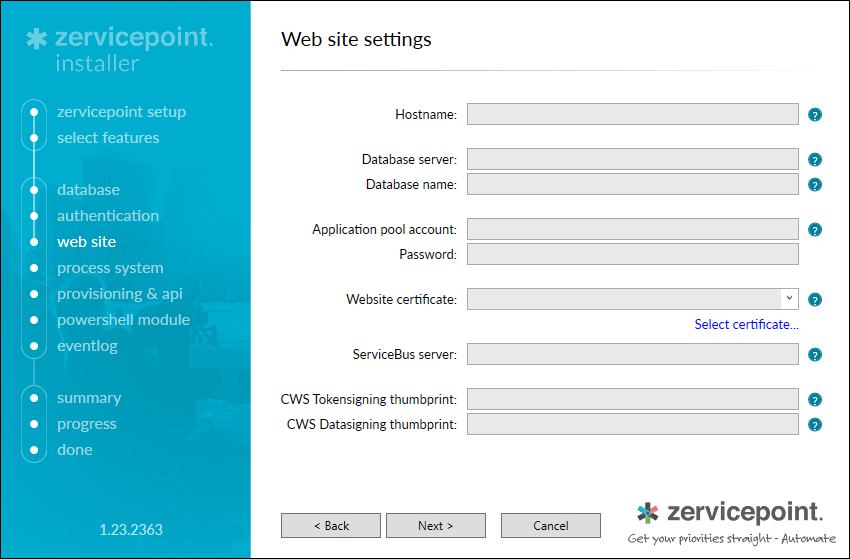Select the database step in sidebar
Screen dimensions: 850x559
pyautogui.click(x=88, y=190)
